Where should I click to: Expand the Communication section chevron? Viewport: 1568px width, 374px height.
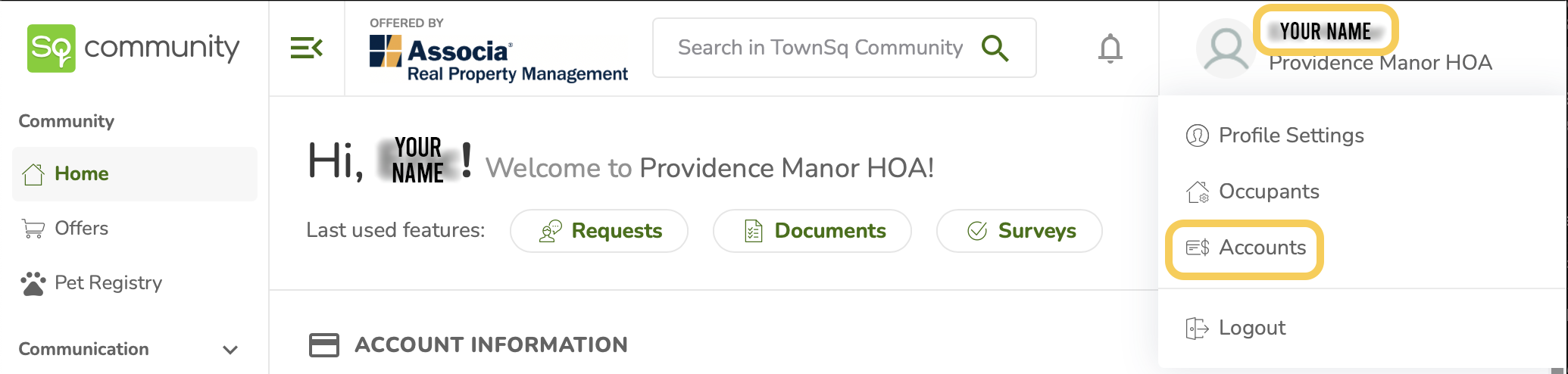point(230,350)
